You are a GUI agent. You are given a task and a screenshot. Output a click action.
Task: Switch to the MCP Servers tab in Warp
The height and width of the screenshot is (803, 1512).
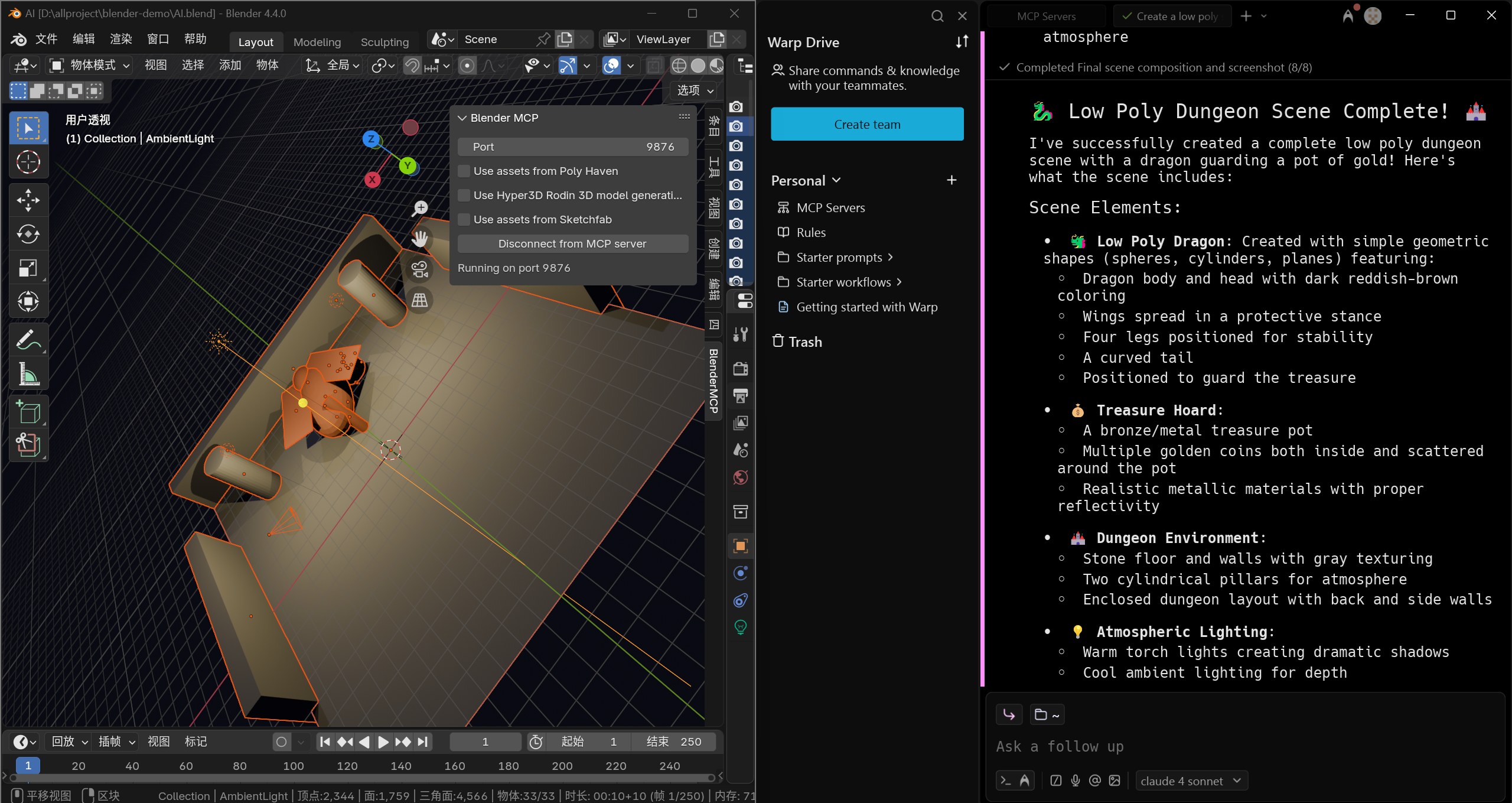coord(1046,16)
